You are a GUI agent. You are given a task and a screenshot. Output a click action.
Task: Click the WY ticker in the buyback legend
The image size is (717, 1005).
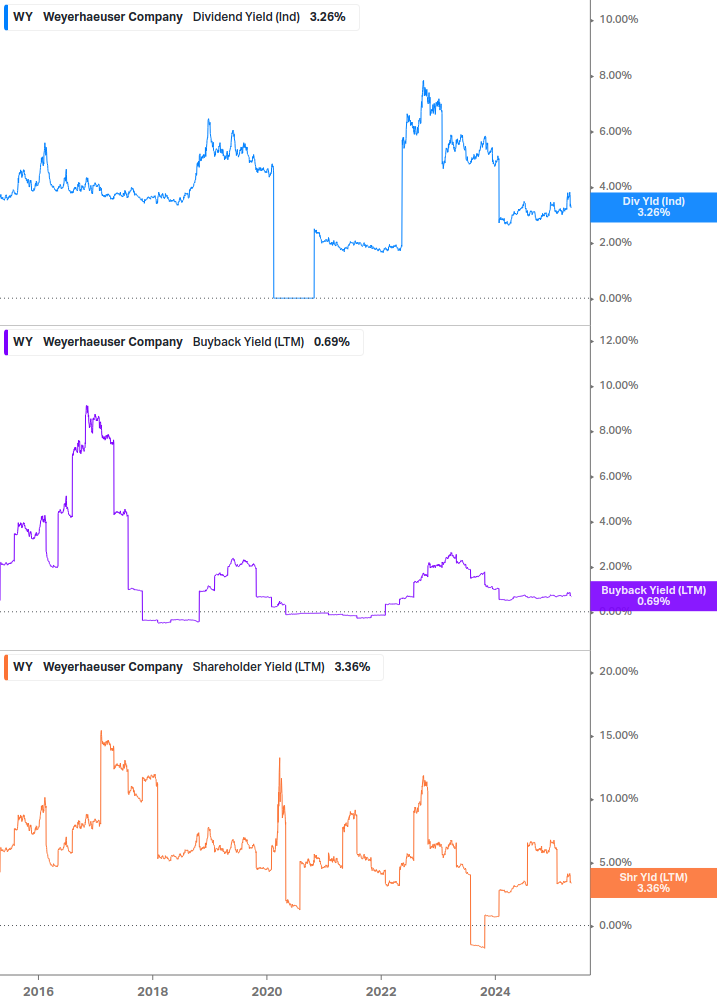pos(22,342)
